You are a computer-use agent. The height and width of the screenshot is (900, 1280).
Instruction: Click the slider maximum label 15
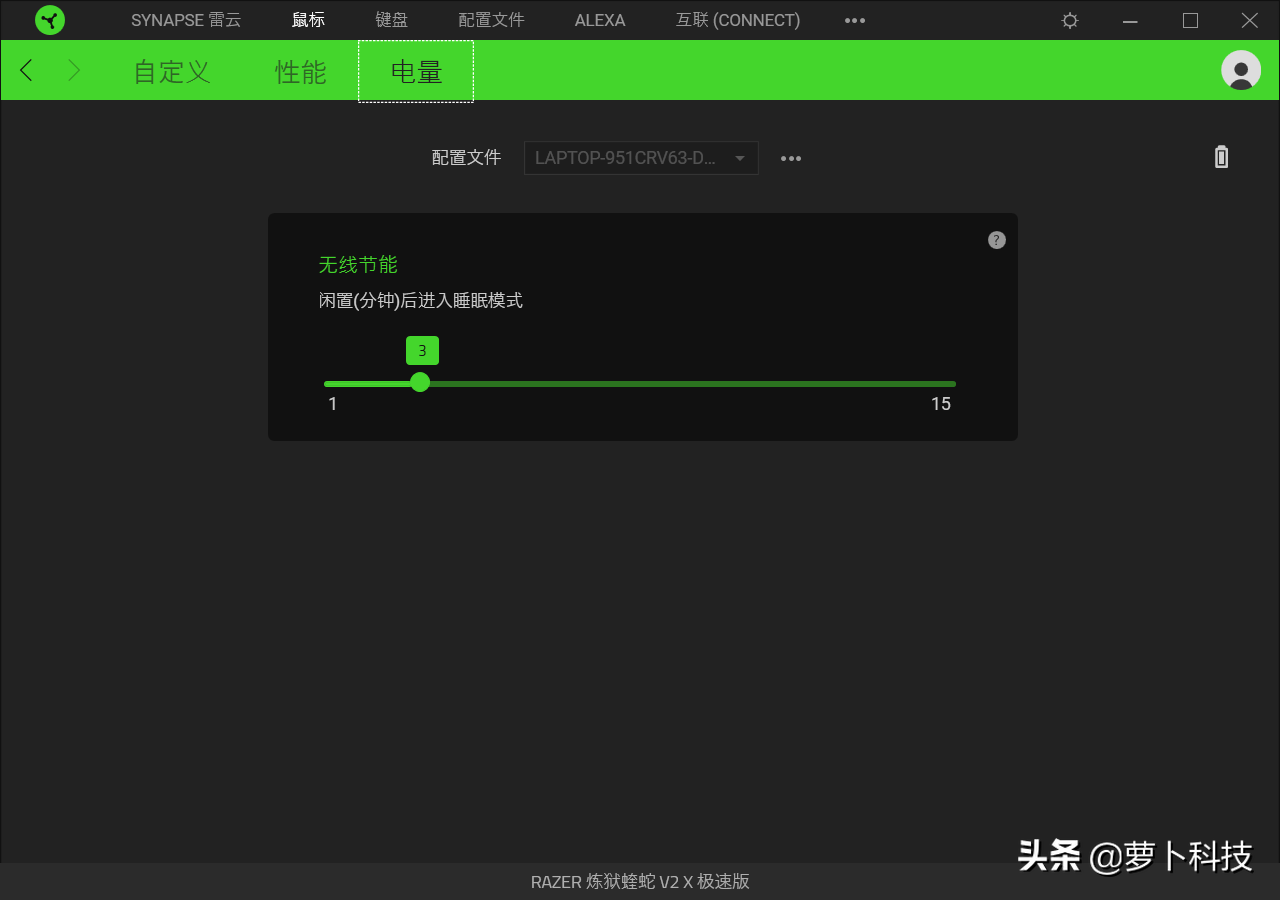(x=941, y=404)
